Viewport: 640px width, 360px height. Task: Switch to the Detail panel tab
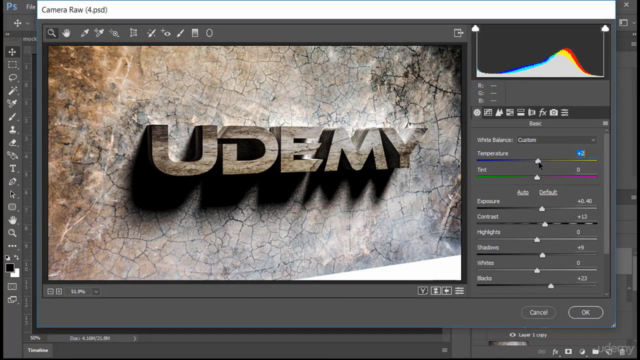[x=499, y=113]
